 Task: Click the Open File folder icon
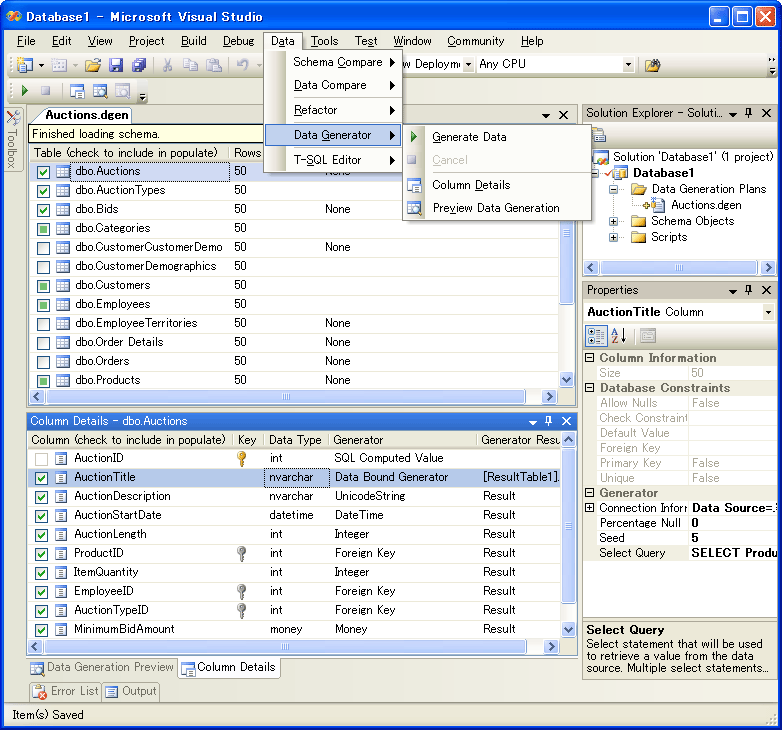93,65
